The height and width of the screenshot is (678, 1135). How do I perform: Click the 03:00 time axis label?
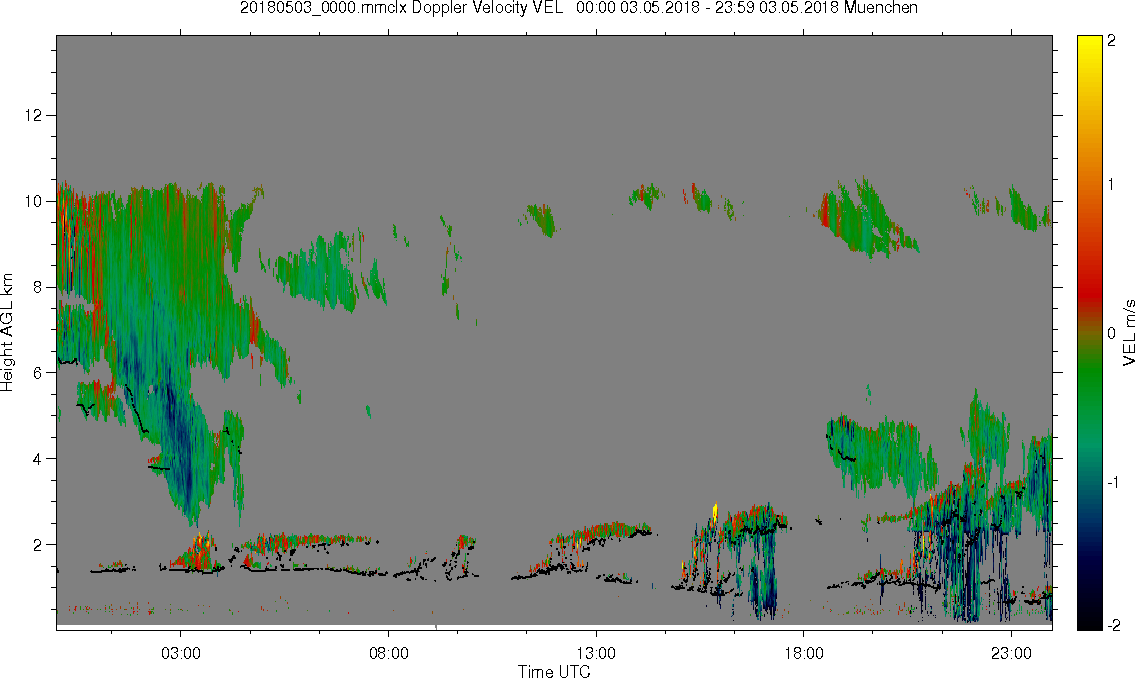tap(180, 653)
